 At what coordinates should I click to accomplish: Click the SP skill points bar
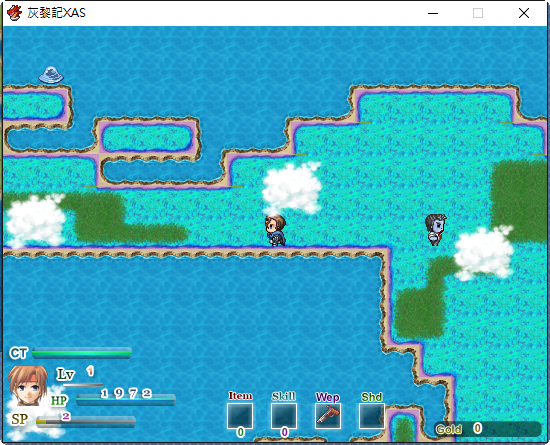pyautogui.click(x=86, y=422)
